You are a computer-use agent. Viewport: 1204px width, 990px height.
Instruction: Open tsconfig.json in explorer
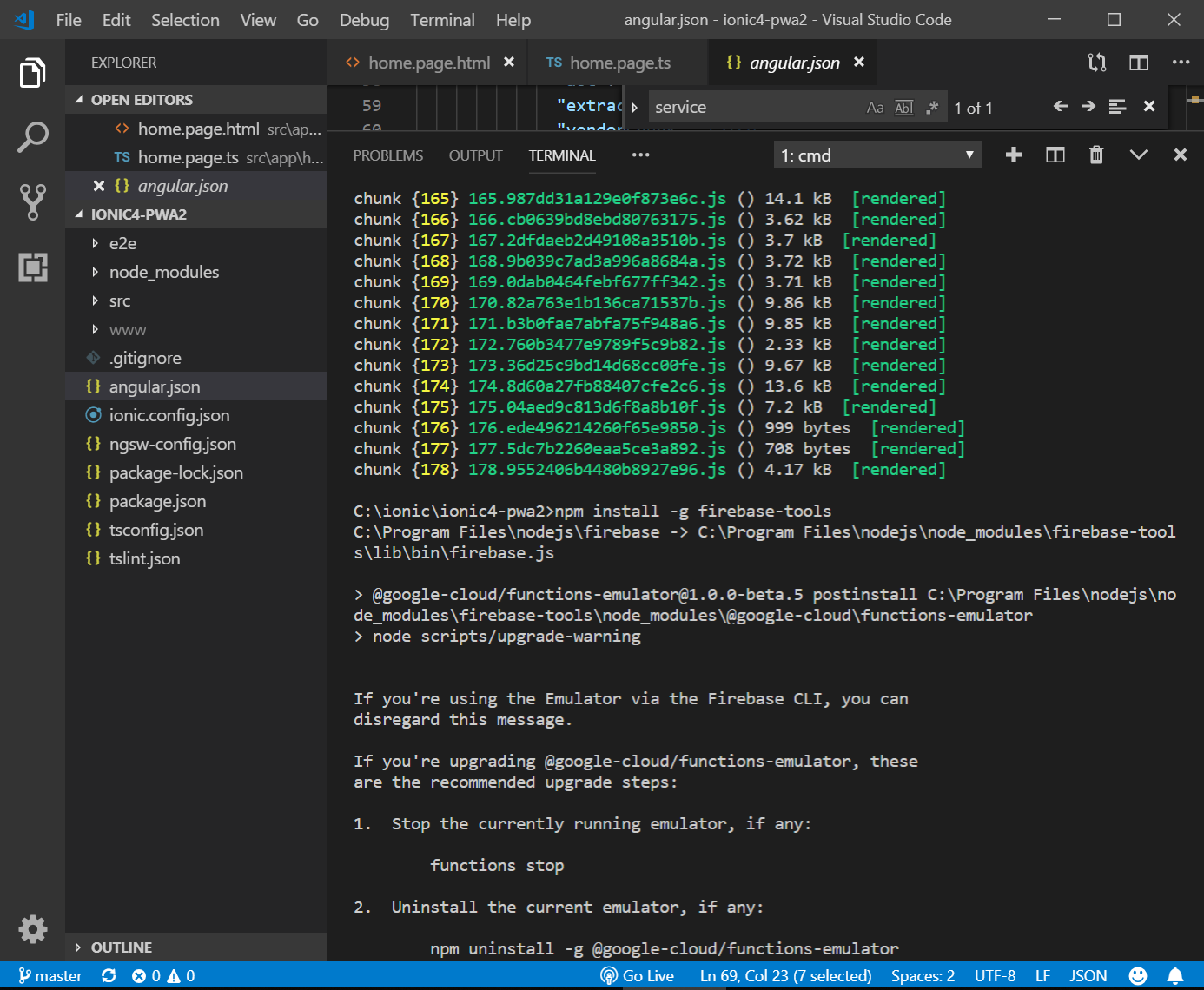[x=196, y=530]
